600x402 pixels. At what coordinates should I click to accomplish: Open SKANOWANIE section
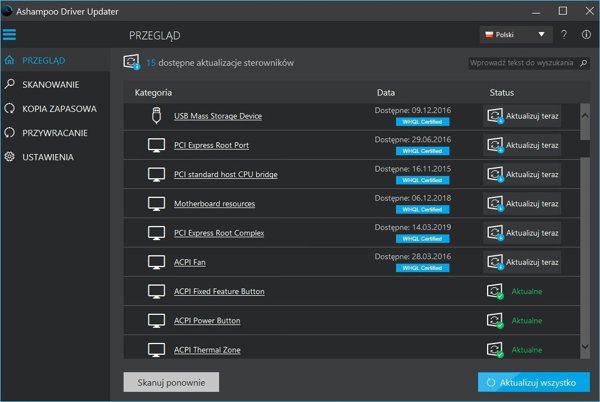(55, 85)
